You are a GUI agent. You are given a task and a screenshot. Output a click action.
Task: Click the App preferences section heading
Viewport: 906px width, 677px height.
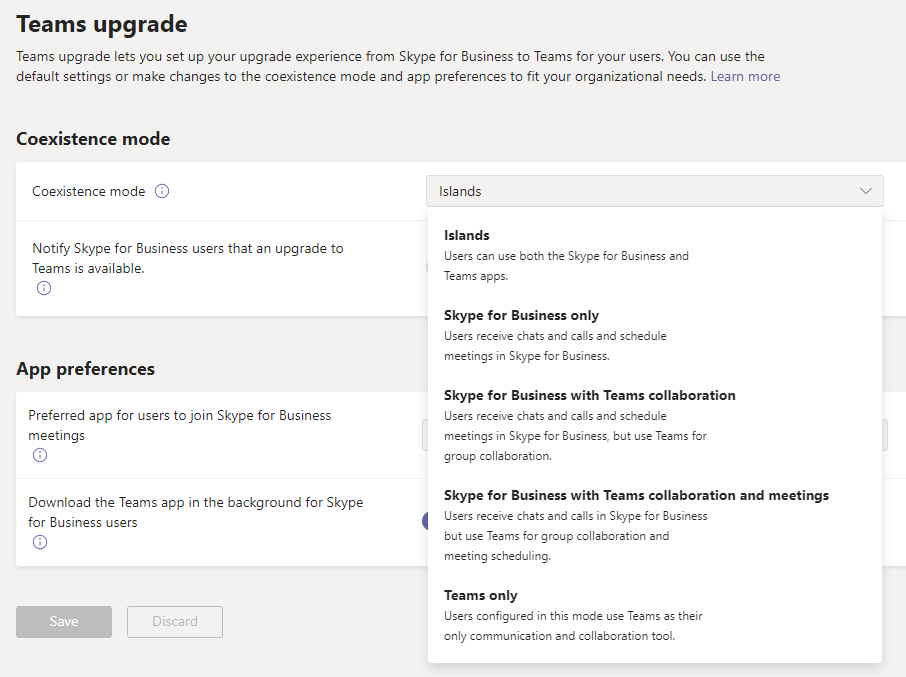pos(86,369)
